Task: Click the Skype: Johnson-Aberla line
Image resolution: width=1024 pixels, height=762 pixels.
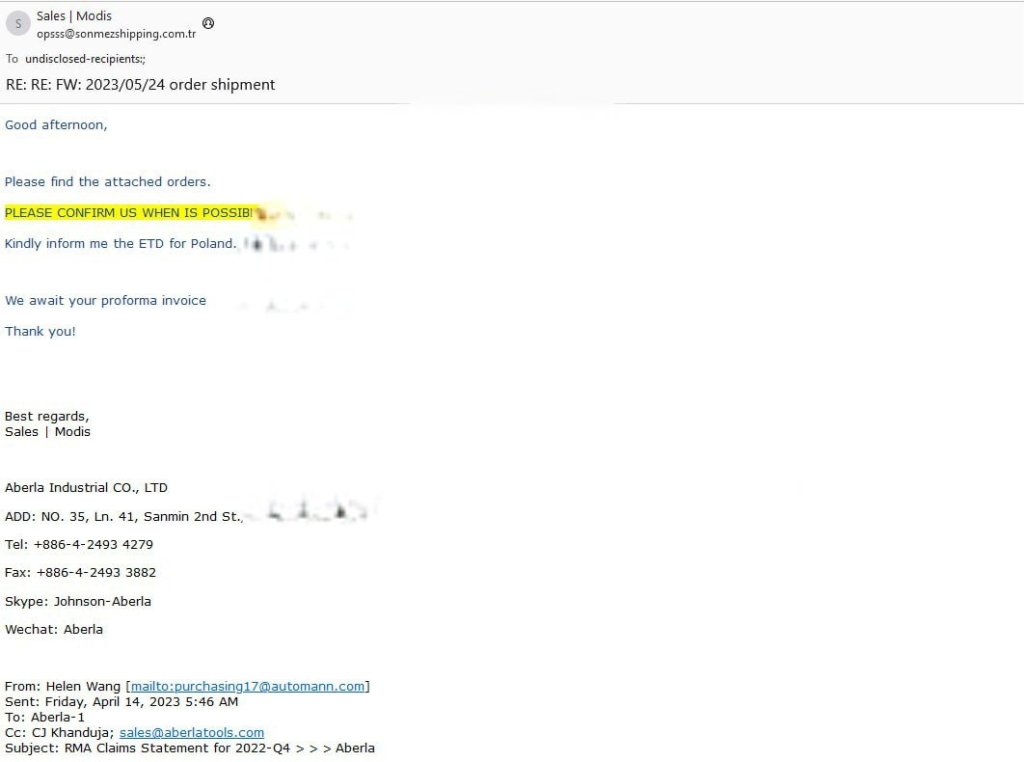Action: point(78,602)
